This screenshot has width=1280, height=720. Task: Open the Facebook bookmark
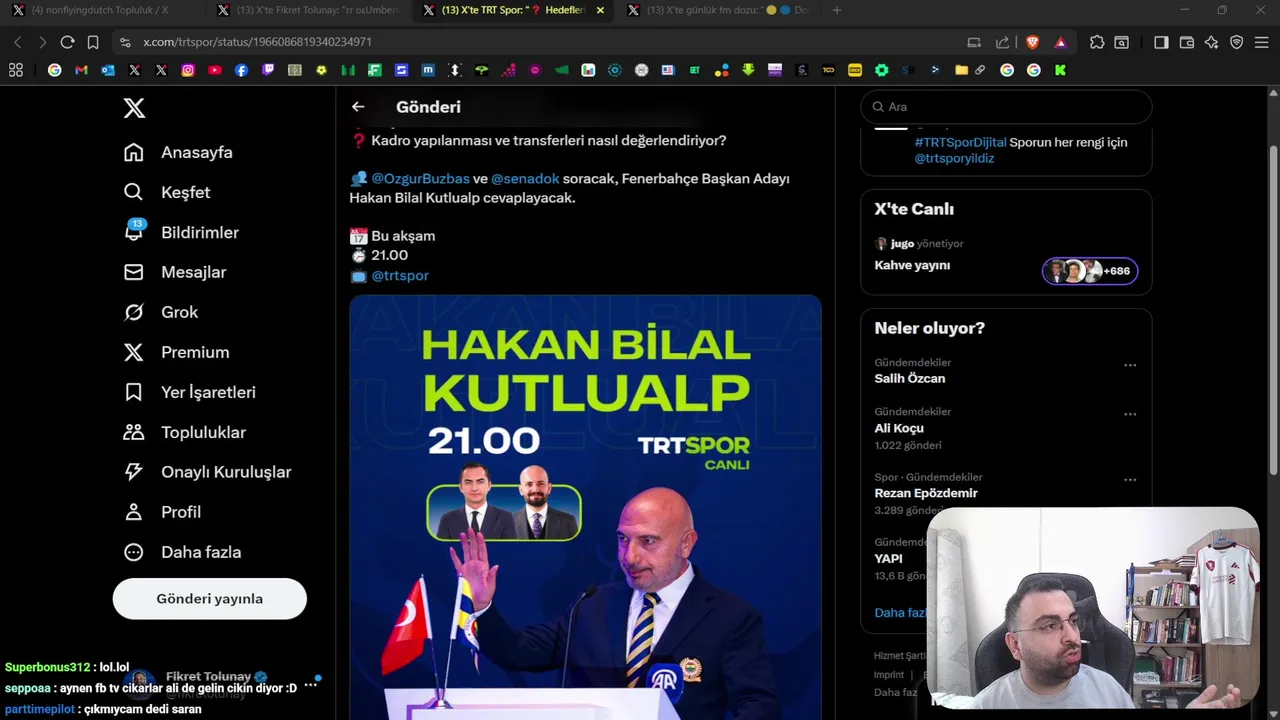click(x=241, y=70)
